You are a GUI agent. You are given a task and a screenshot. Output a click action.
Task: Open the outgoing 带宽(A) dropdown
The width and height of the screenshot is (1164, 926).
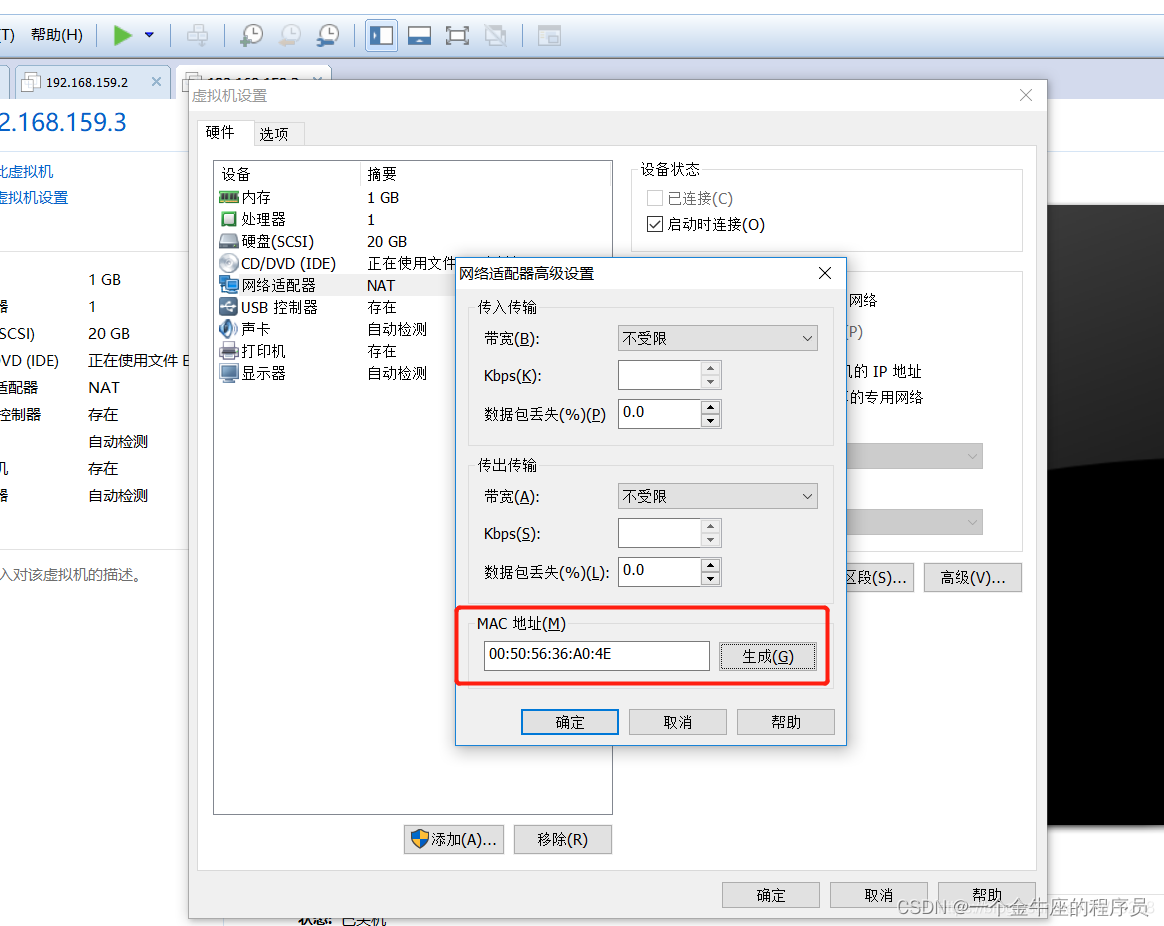pyautogui.click(x=718, y=496)
